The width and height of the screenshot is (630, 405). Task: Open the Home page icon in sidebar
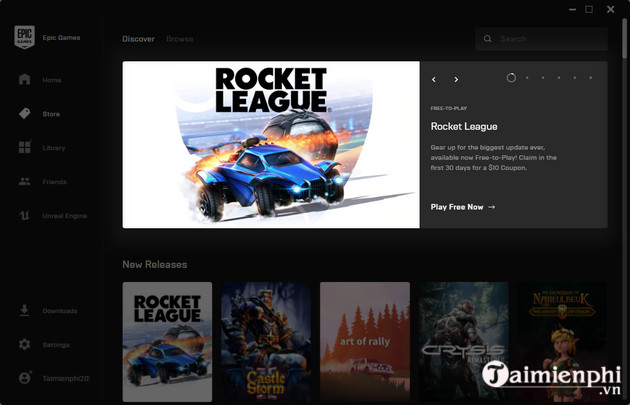point(25,80)
